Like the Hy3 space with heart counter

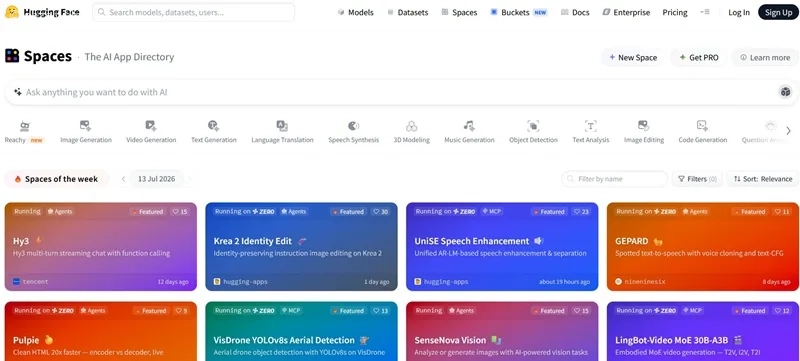click(180, 212)
